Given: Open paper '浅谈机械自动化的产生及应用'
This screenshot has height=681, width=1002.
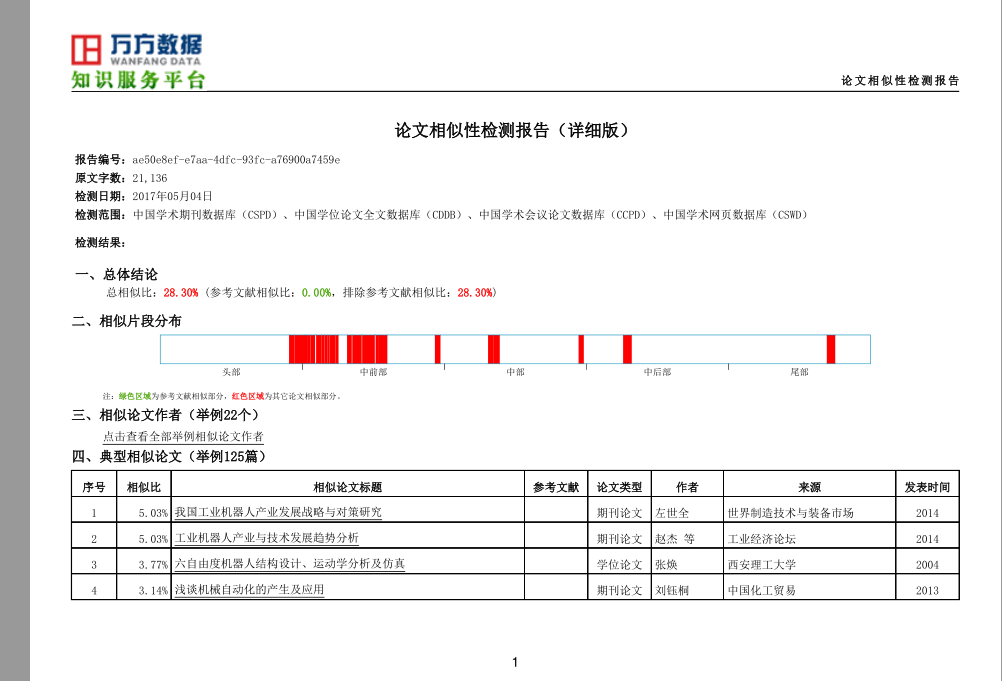Looking at the screenshot, I should coord(249,590).
